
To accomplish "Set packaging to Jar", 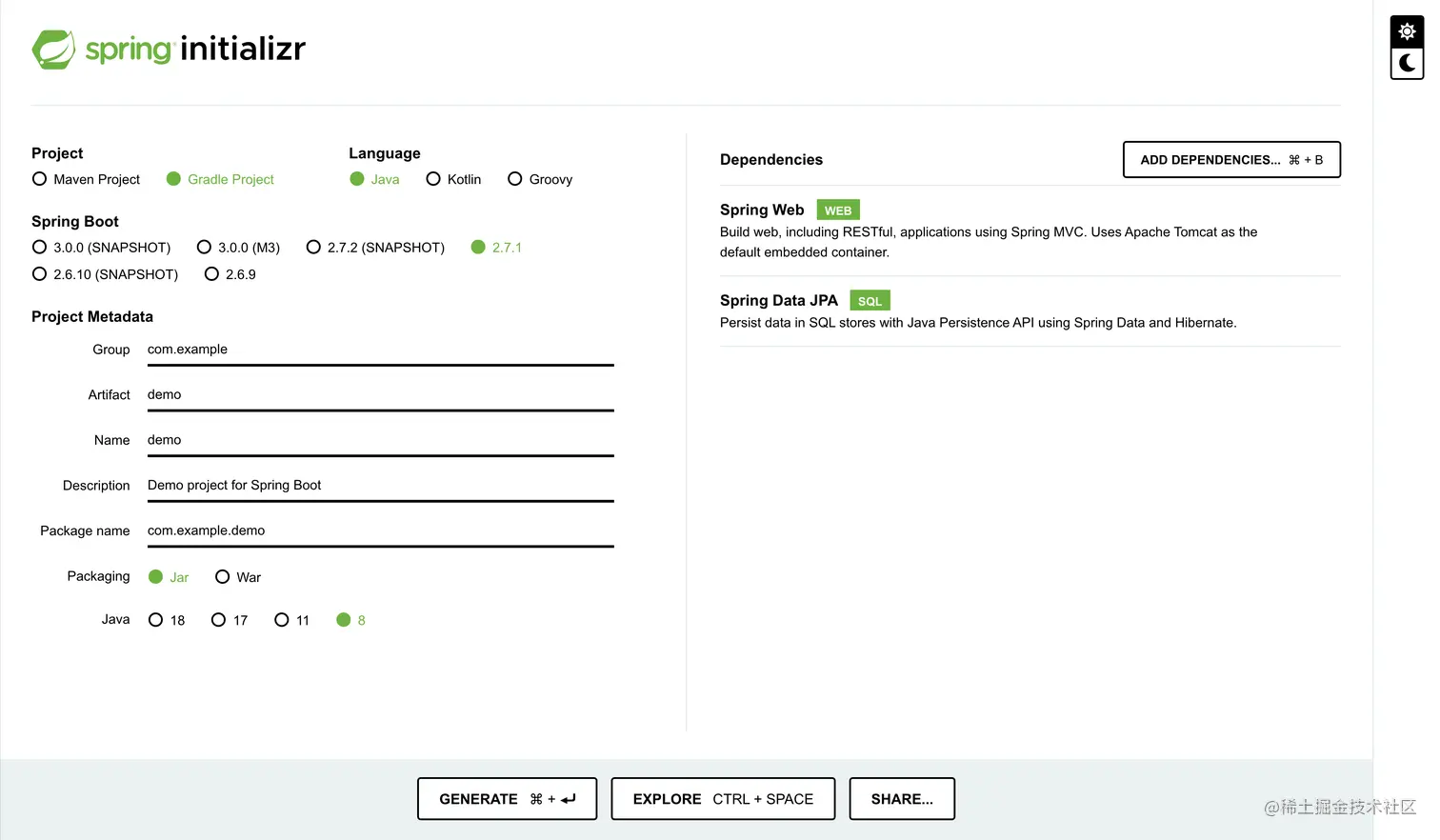I will (169, 577).
